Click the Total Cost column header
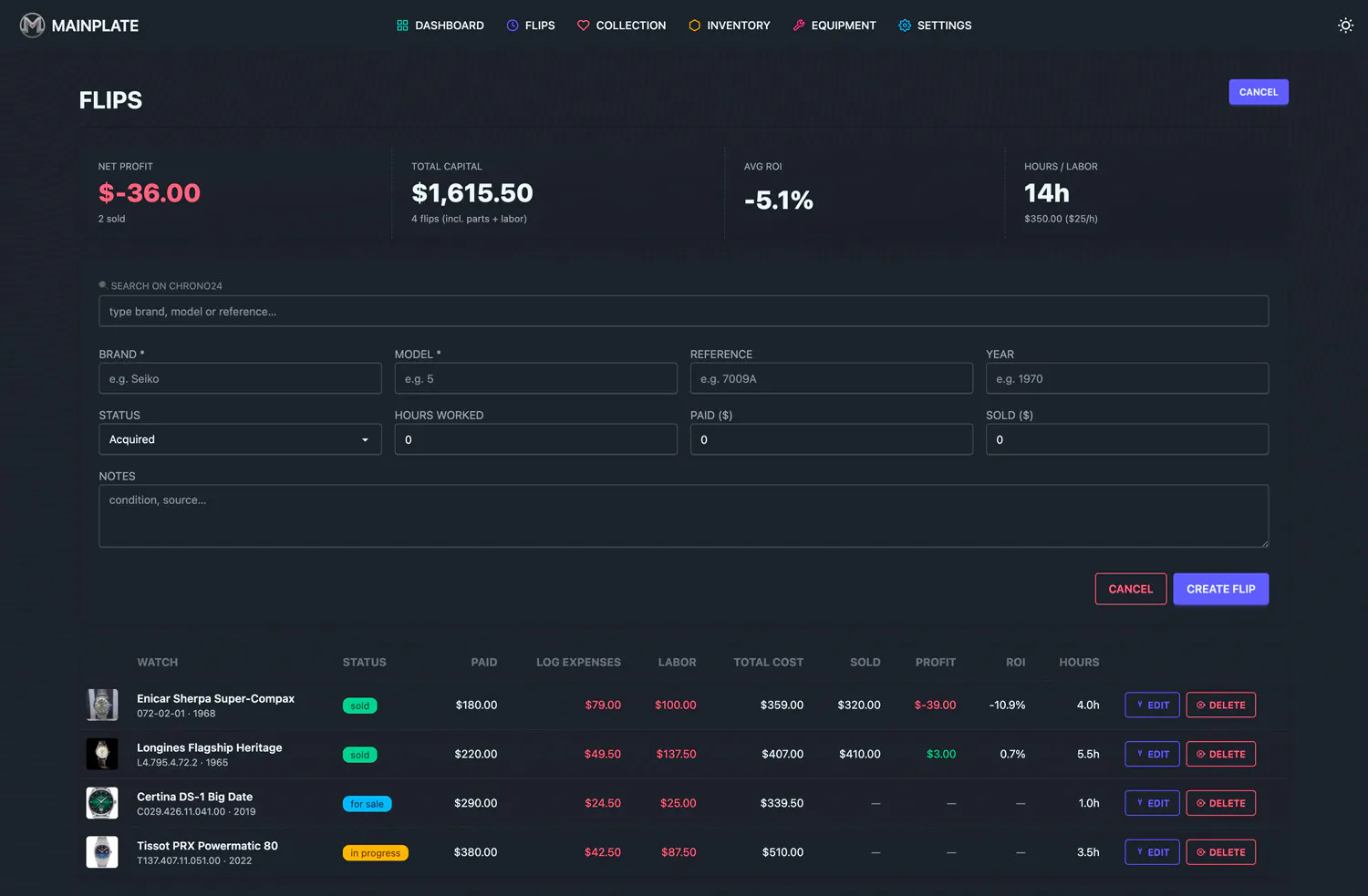This screenshot has height=896, width=1368. 768,663
